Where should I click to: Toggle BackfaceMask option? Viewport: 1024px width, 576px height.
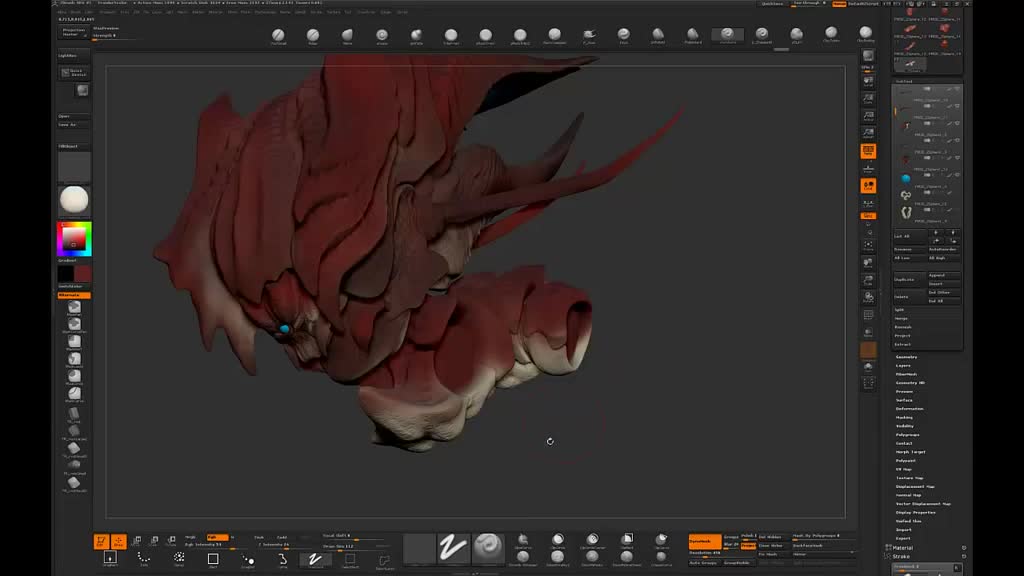point(808,545)
